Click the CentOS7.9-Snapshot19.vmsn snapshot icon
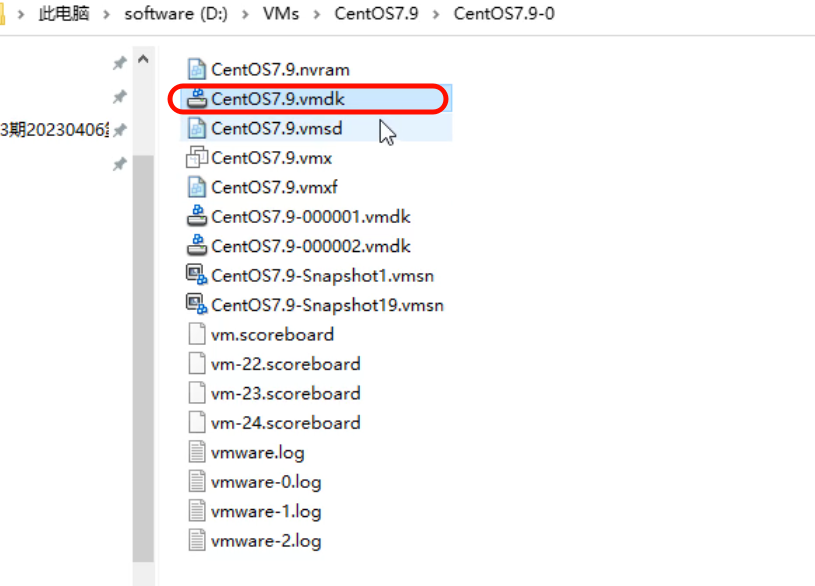The height and width of the screenshot is (586, 815). (x=197, y=305)
